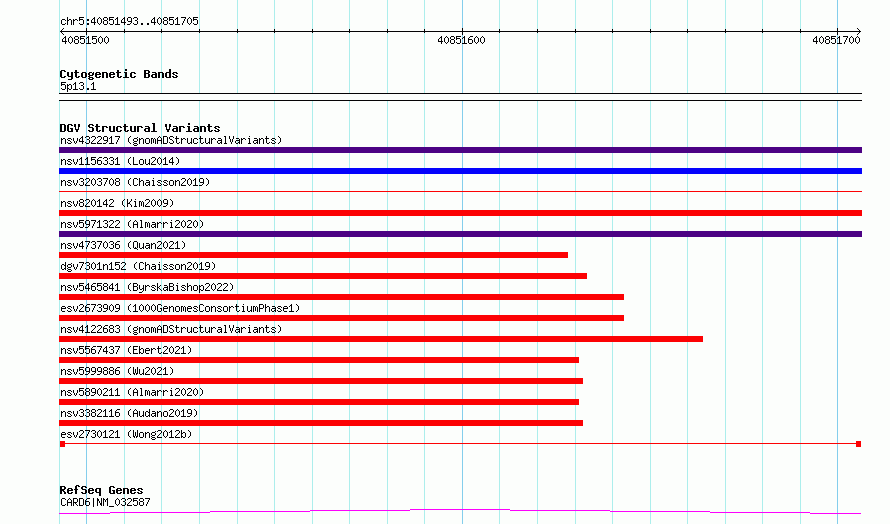The height and width of the screenshot is (524, 890).
Task: Click the Cytogenetic Bands track title
Action: (x=119, y=74)
